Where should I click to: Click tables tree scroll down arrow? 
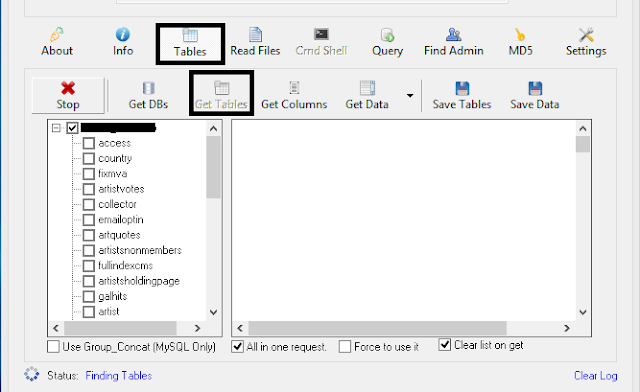tap(213, 312)
